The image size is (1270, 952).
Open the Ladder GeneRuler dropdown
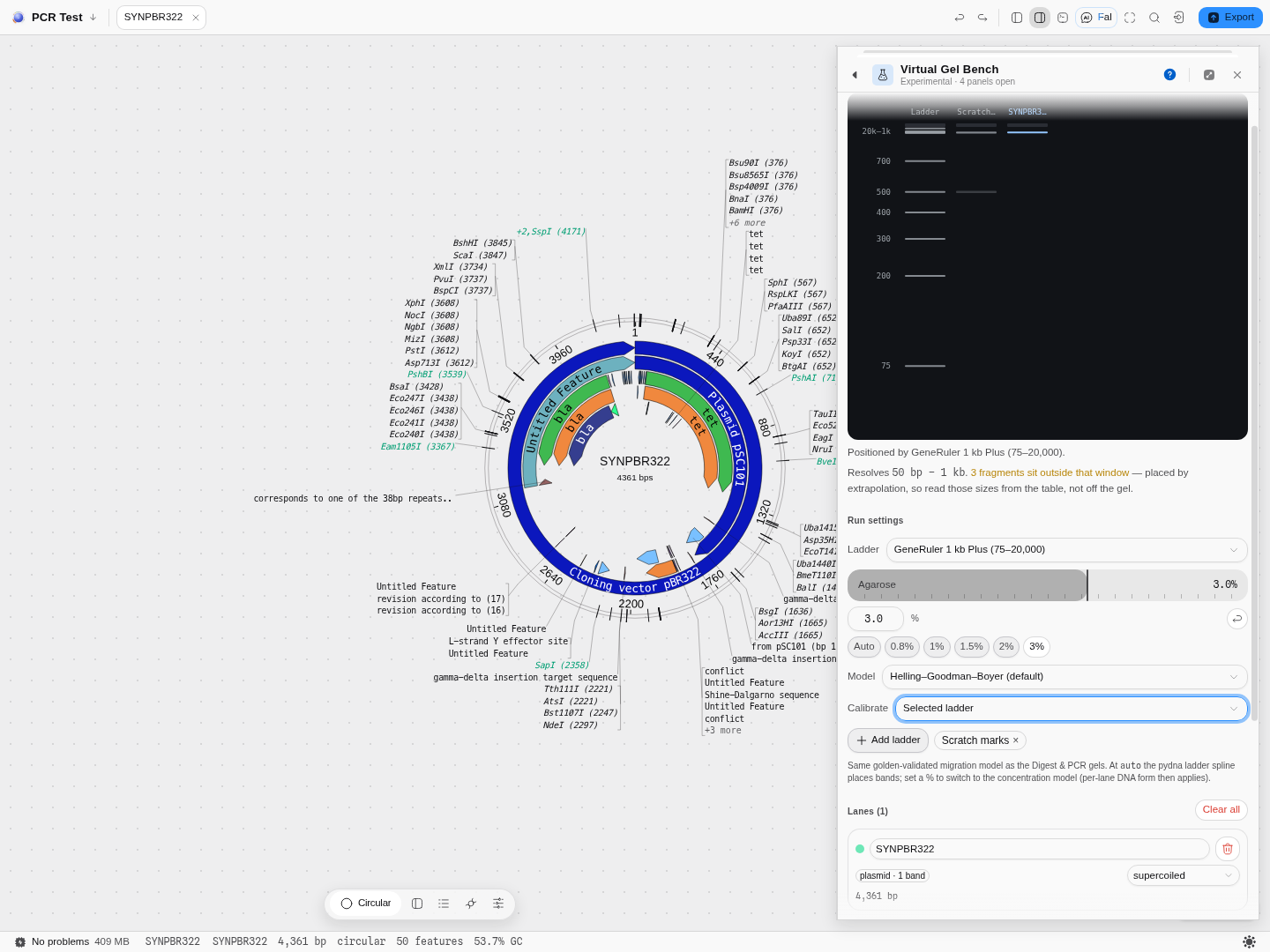1066,550
